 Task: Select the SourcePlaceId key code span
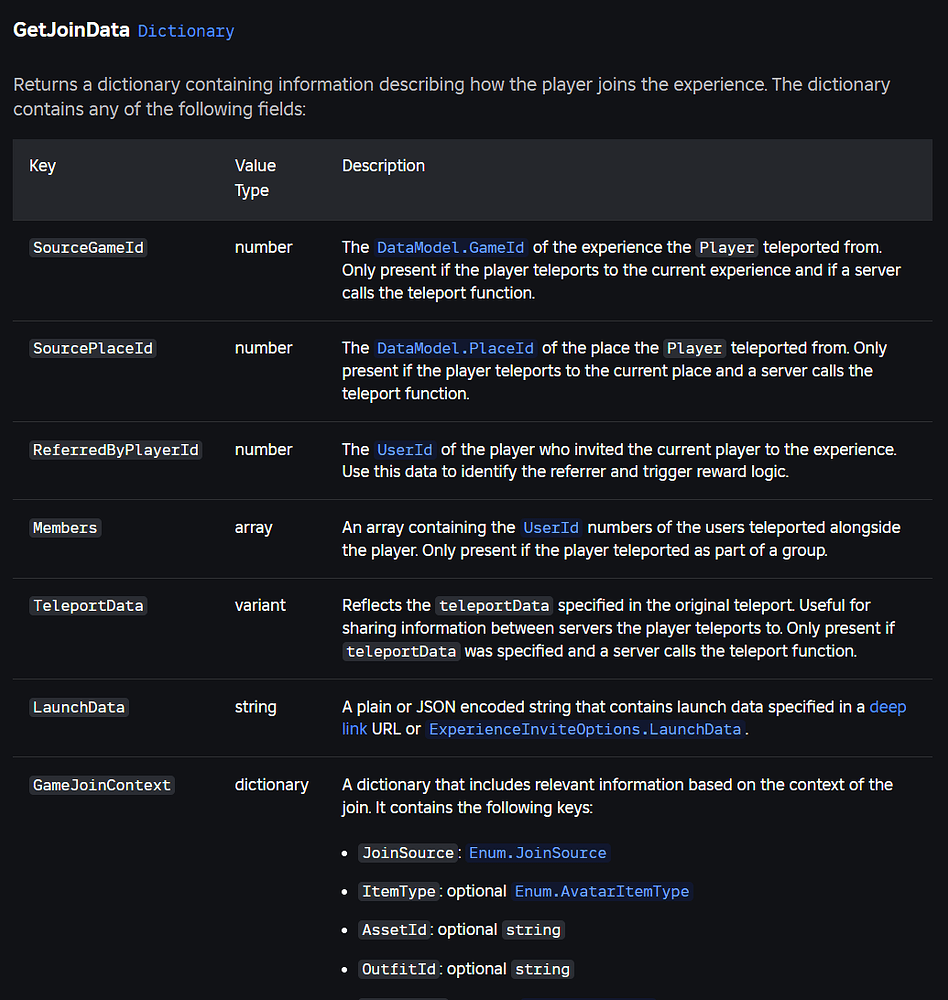tap(92, 348)
